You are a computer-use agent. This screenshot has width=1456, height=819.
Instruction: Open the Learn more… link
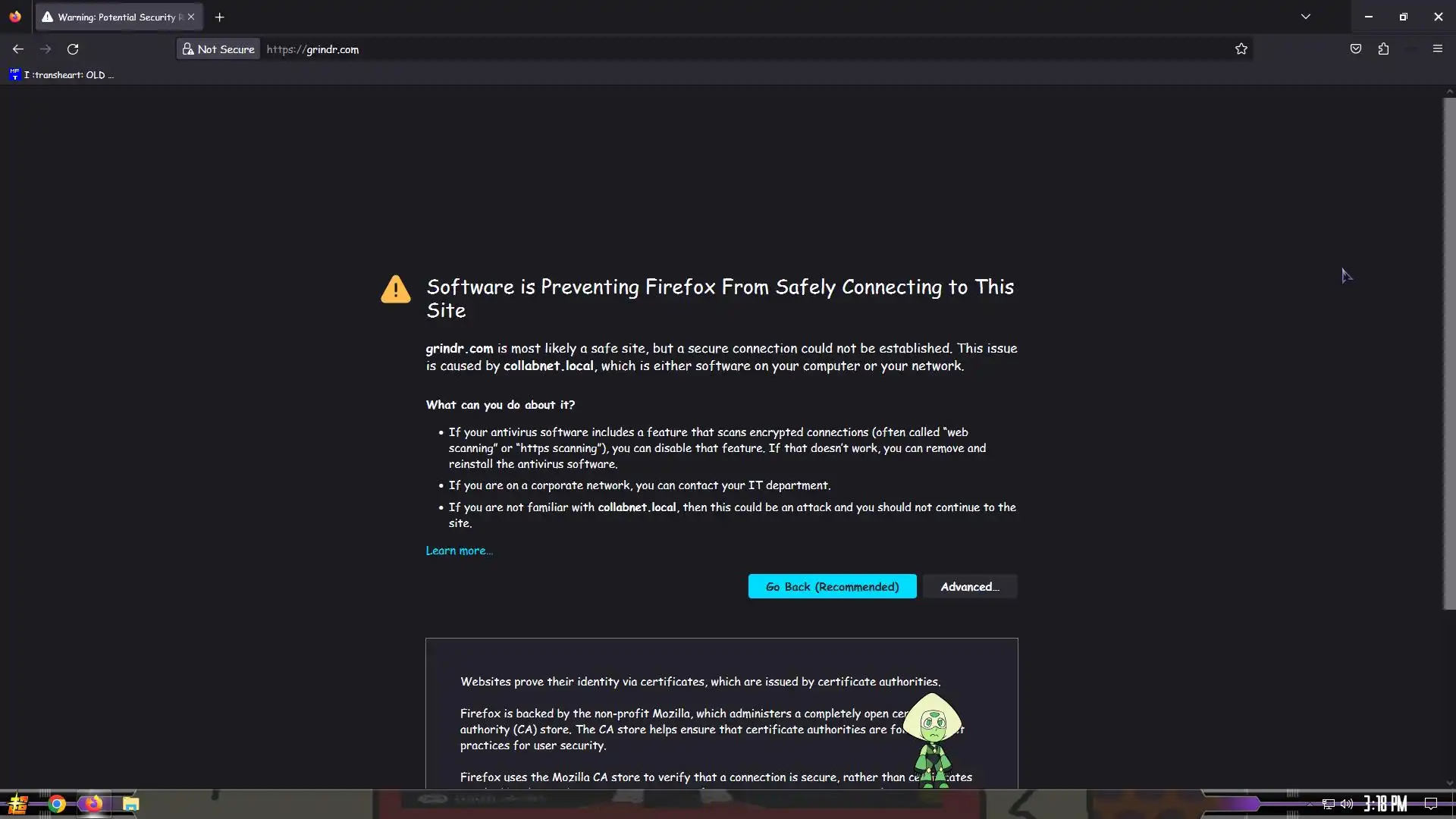click(x=459, y=551)
